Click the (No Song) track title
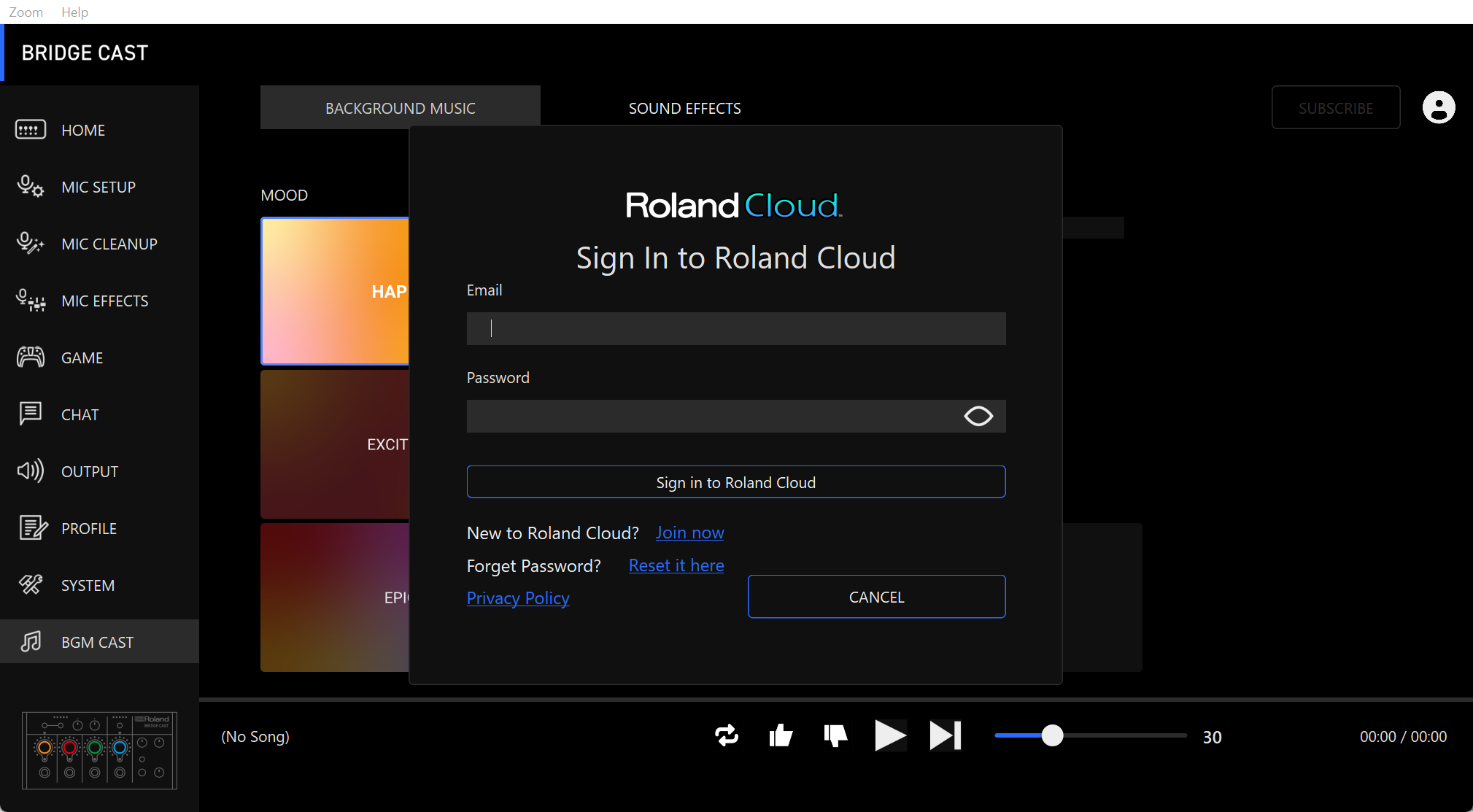This screenshot has width=1473, height=812. click(x=255, y=736)
